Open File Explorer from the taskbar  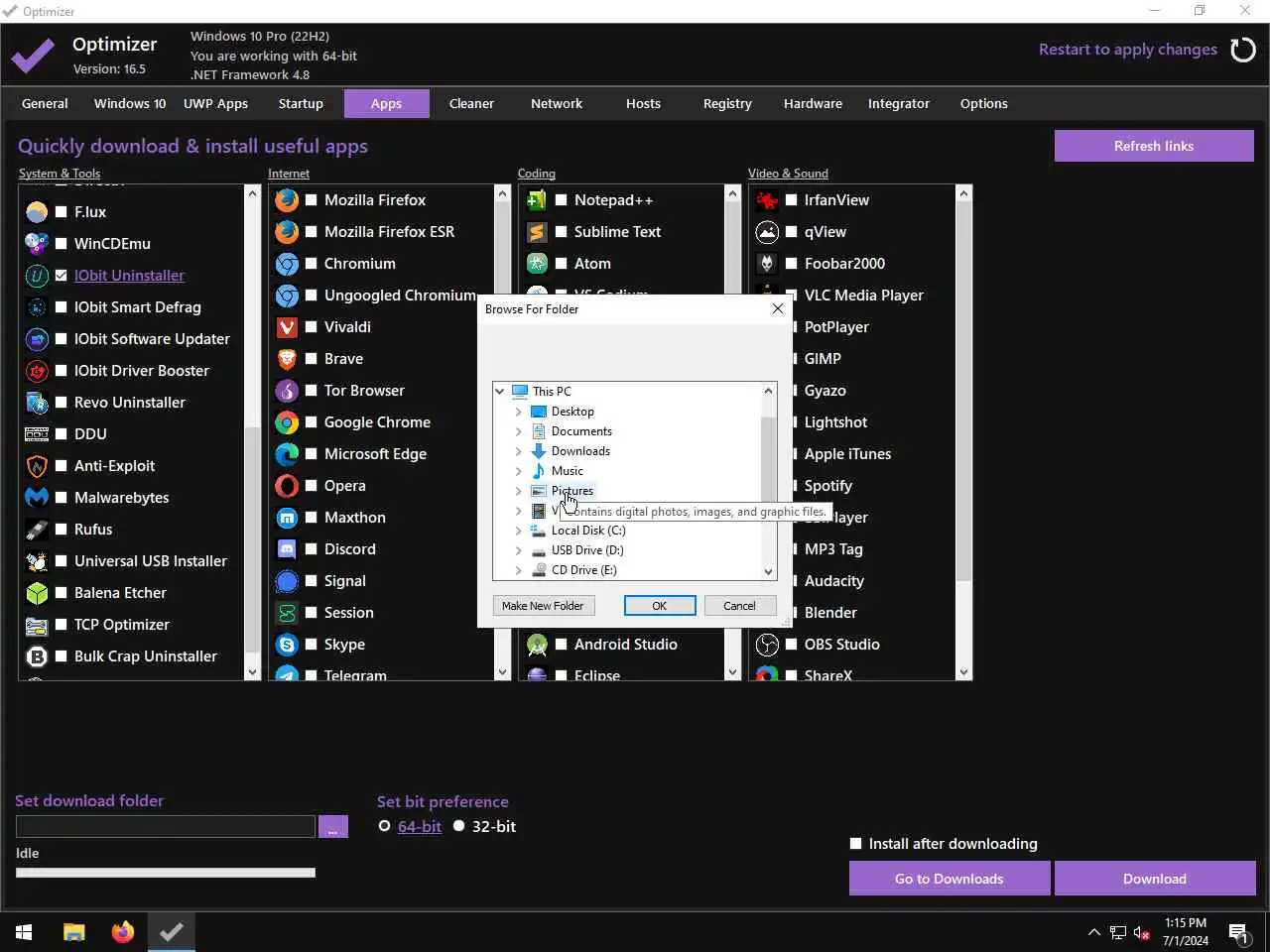tap(74, 932)
